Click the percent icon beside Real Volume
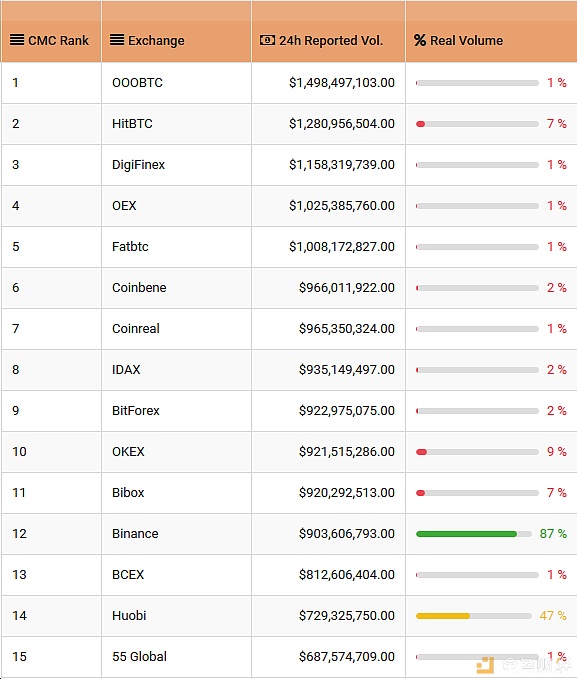This screenshot has width=577, height=679. pyautogui.click(x=420, y=40)
